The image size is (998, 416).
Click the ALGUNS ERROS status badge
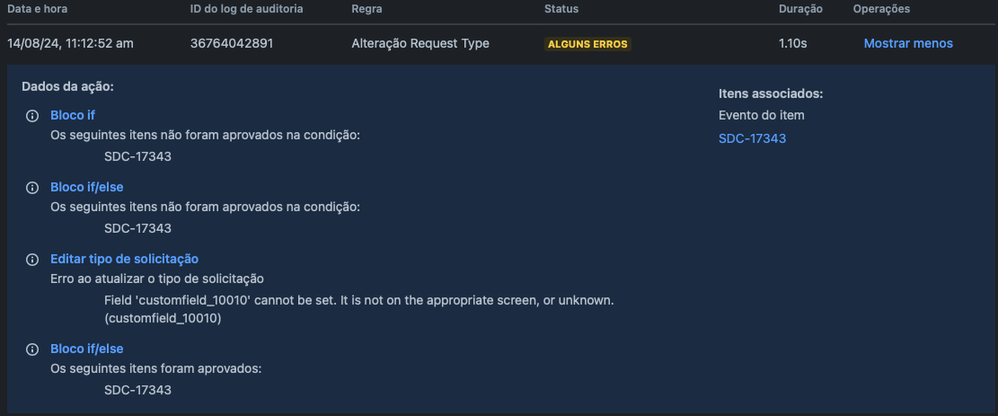tap(588, 44)
